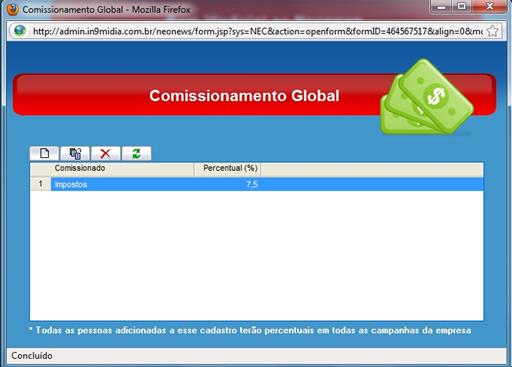Maximize the Firefox window
The image size is (512, 367).
click(x=462, y=6)
